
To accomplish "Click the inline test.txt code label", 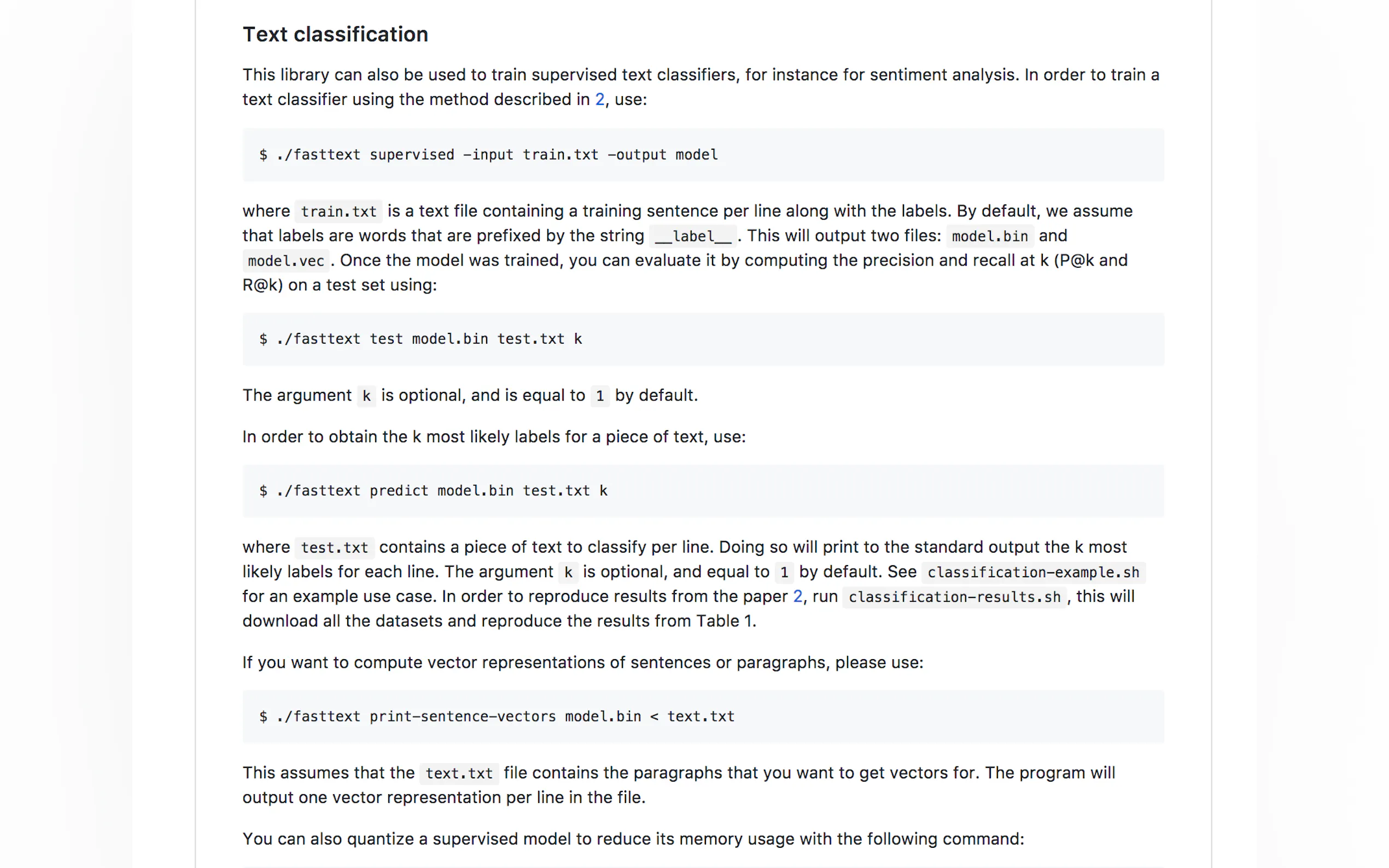I will pyautogui.click(x=334, y=548).
